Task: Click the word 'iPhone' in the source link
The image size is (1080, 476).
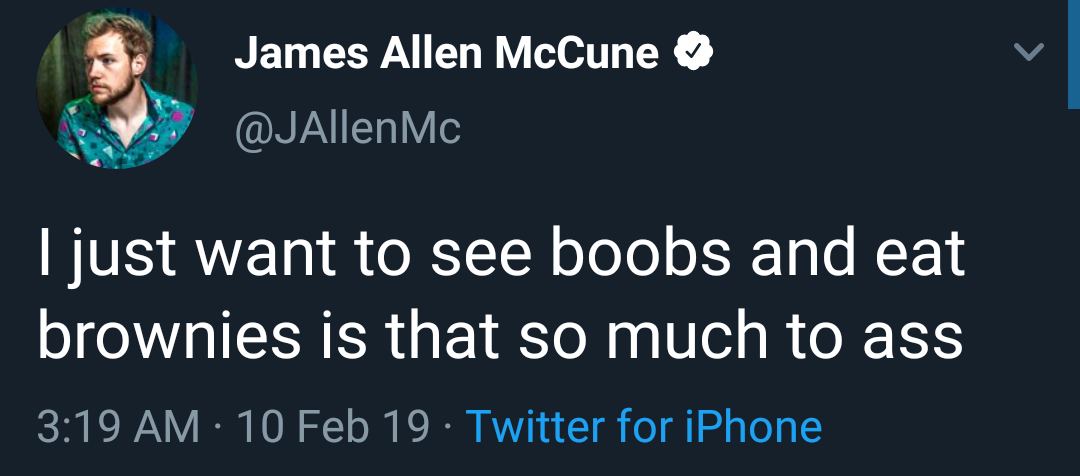Action: click(754, 426)
